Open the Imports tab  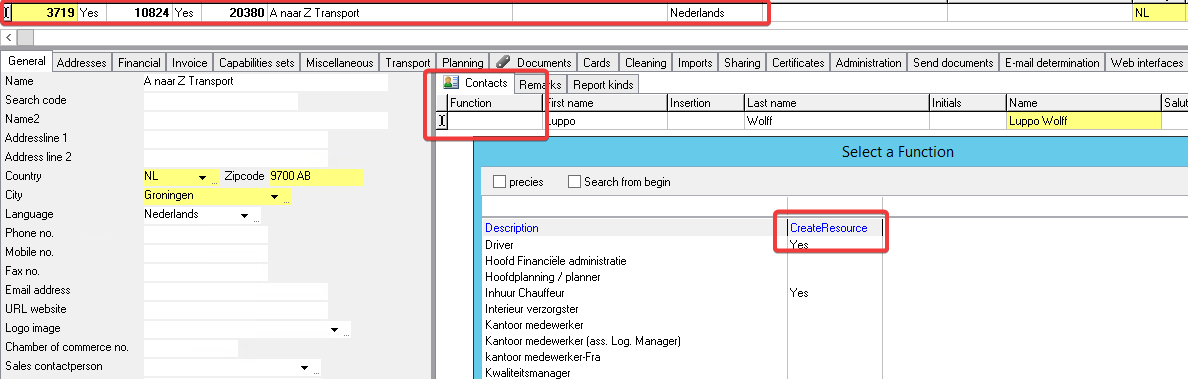point(695,63)
